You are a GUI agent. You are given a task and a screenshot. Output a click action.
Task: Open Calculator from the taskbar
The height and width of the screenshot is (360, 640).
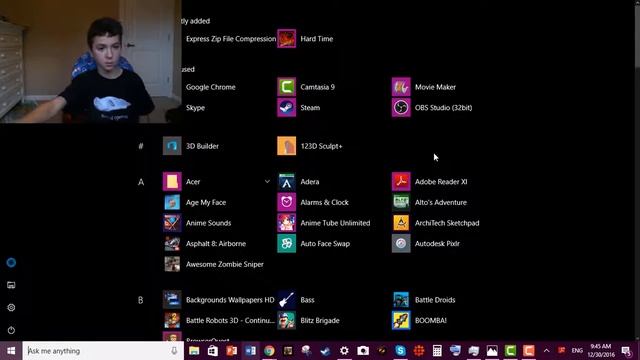pyautogui.click(x=437, y=351)
